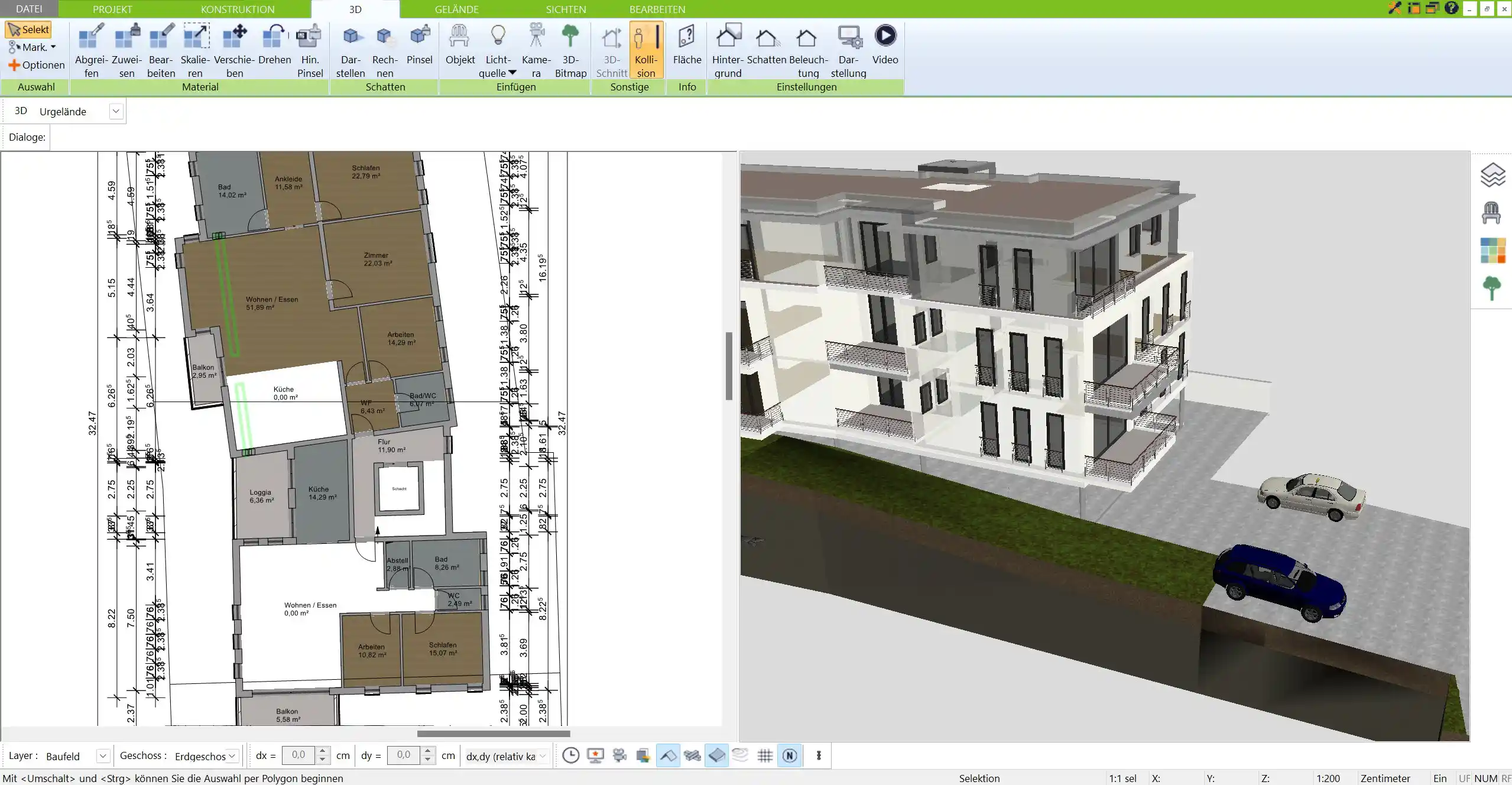Viewport: 1512px width, 785px height.
Task: Click the 3D-Schnitt tool
Action: 611,51
